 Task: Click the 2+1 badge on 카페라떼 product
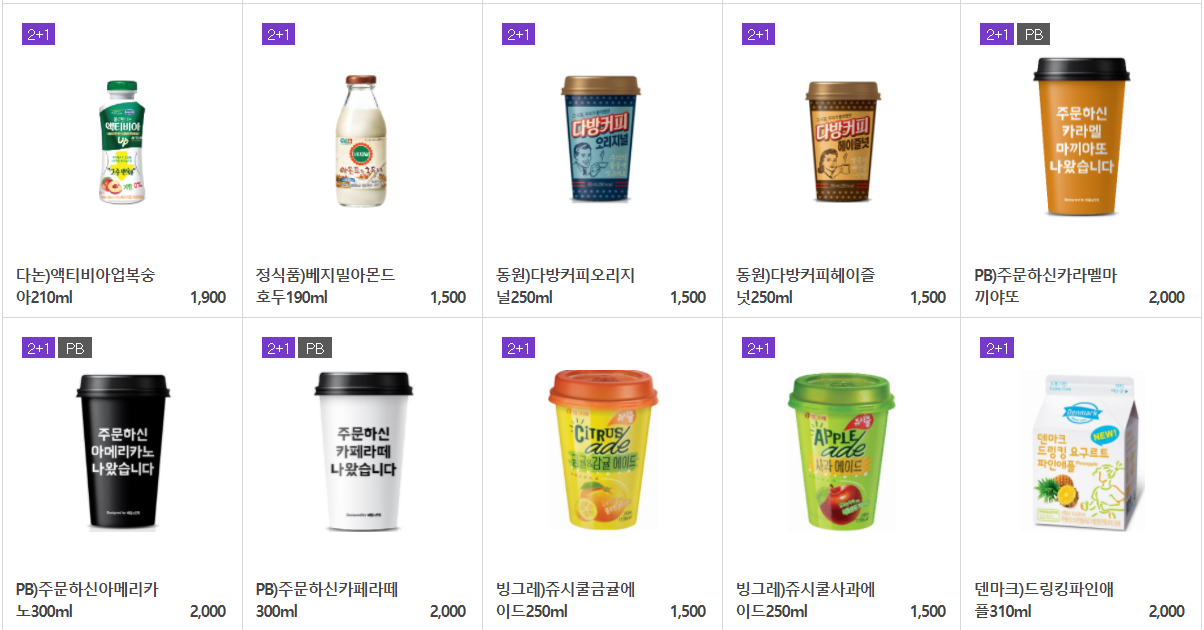(278, 348)
